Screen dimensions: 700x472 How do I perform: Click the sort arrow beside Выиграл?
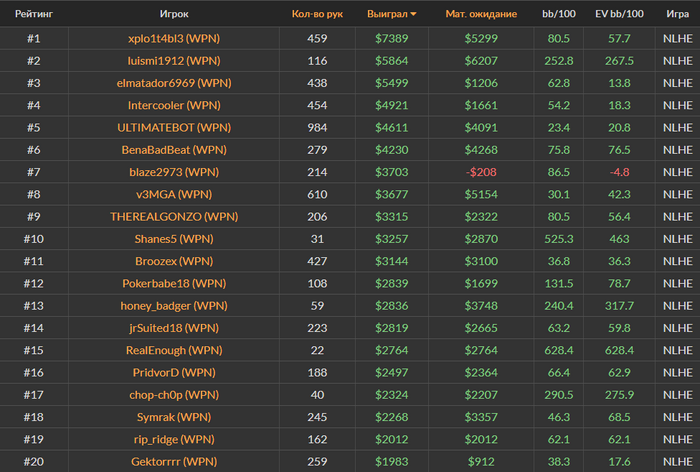[414, 15]
